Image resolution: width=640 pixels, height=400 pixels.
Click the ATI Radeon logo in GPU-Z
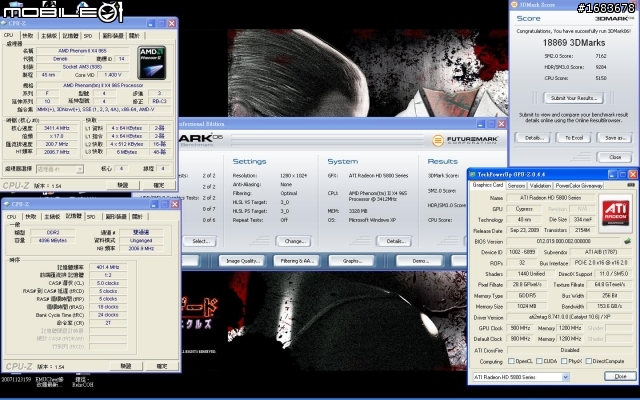(x=616, y=211)
